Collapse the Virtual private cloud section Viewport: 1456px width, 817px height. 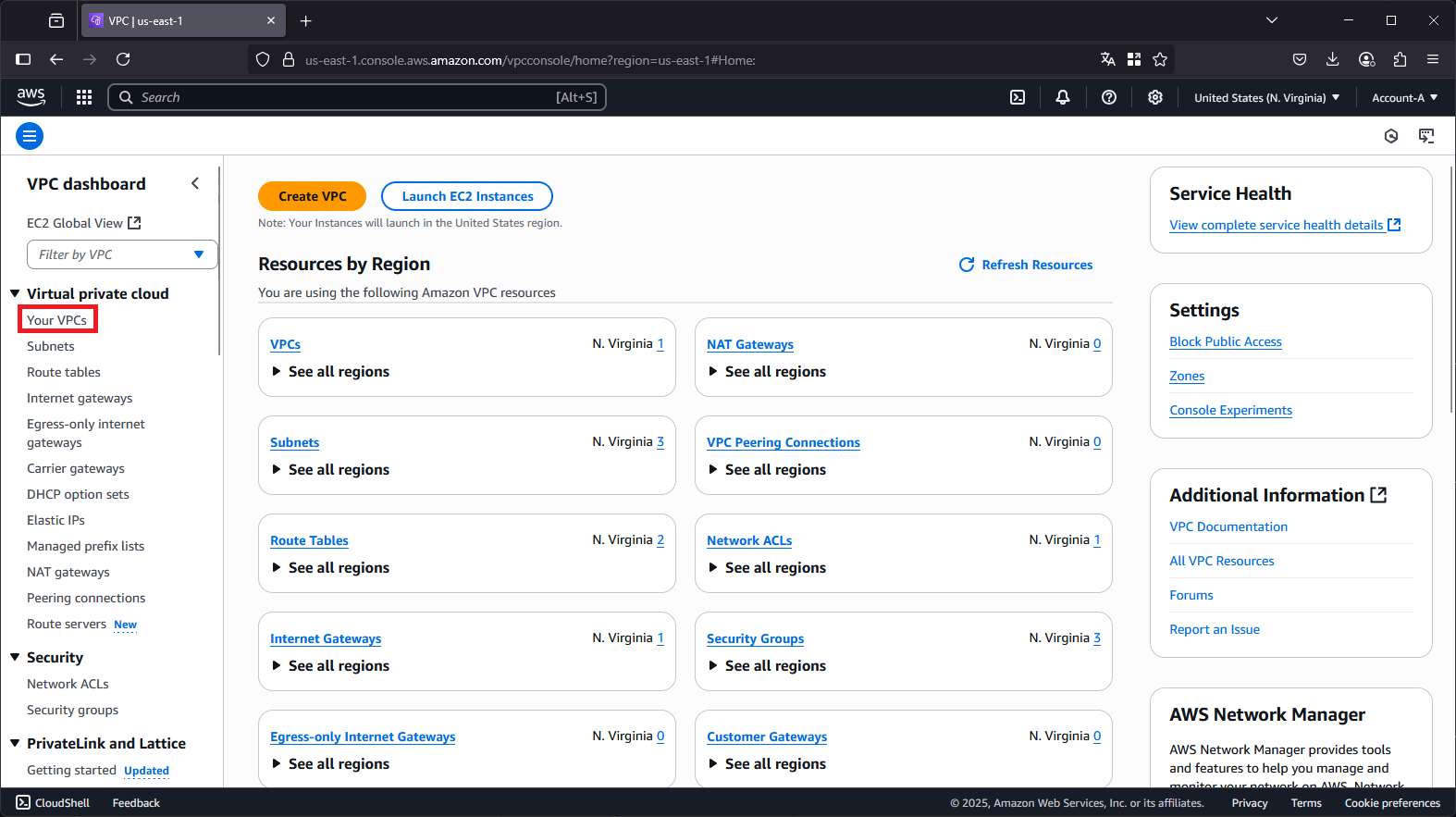click(15, 293)
